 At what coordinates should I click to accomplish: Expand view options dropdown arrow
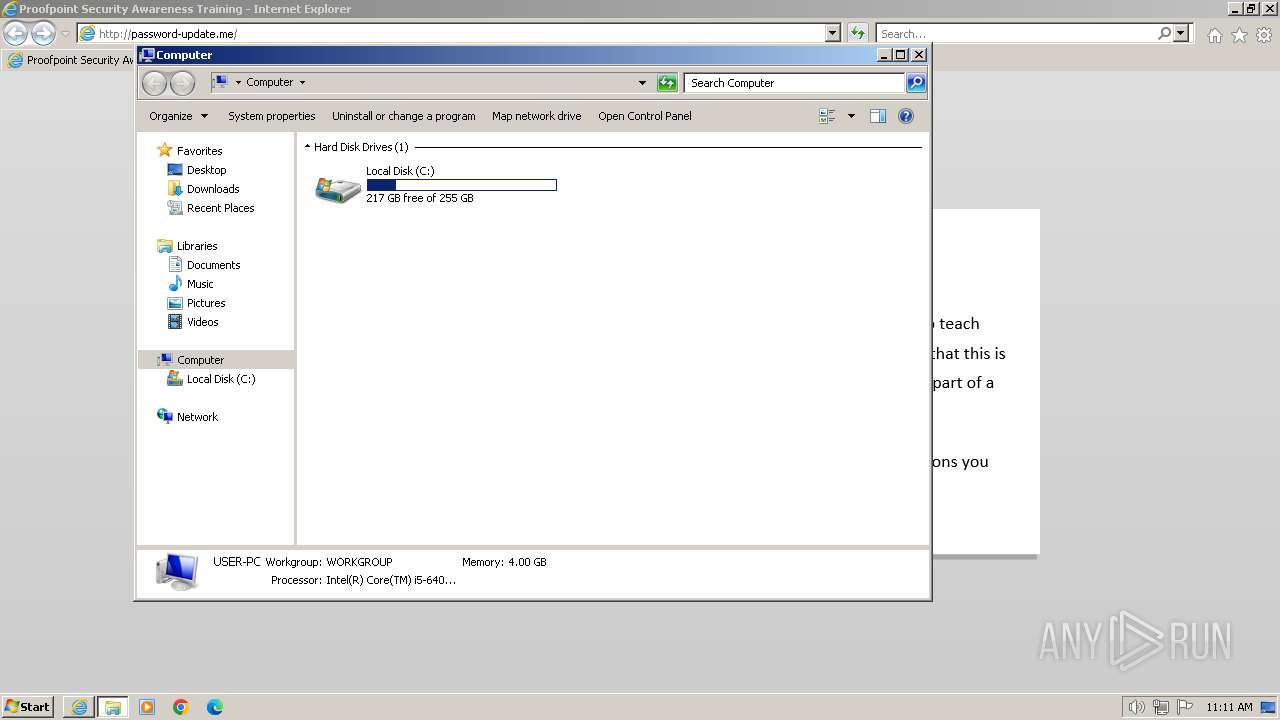point(851,116)
